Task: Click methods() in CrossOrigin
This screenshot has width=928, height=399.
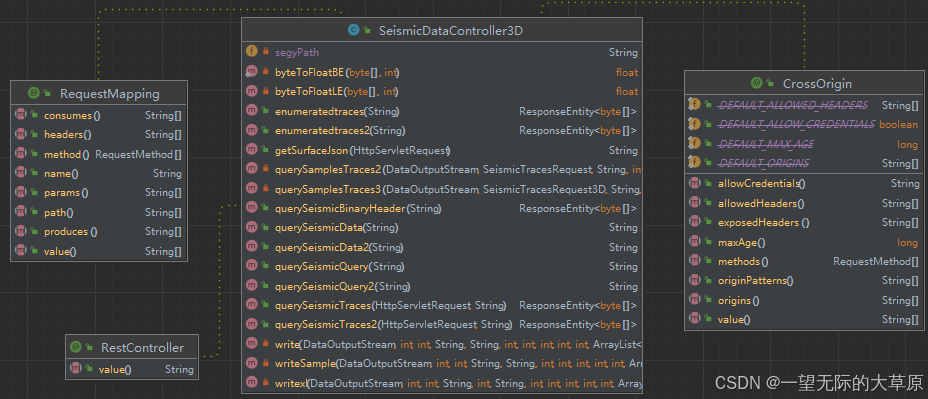Action: 803,261
